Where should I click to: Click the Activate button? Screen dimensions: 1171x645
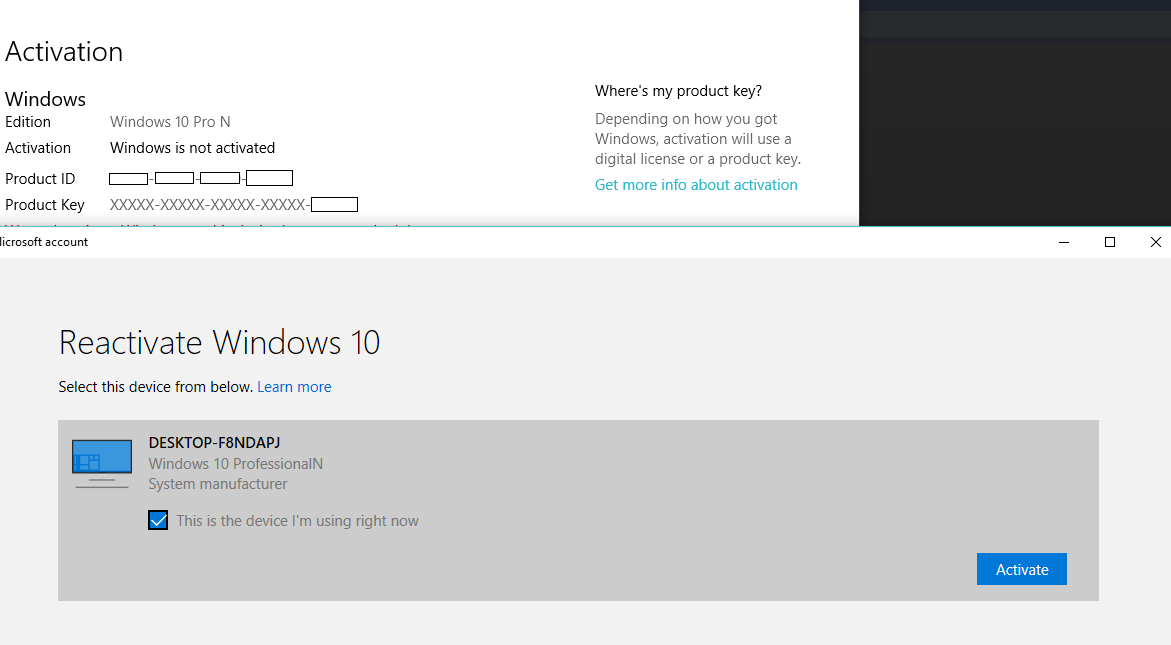pyautogui.click(x=1021, y=570)
